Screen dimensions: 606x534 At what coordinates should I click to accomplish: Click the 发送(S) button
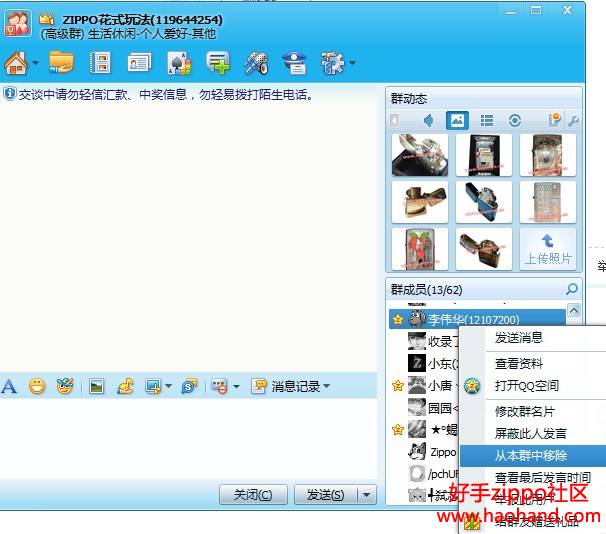point(325,495)
